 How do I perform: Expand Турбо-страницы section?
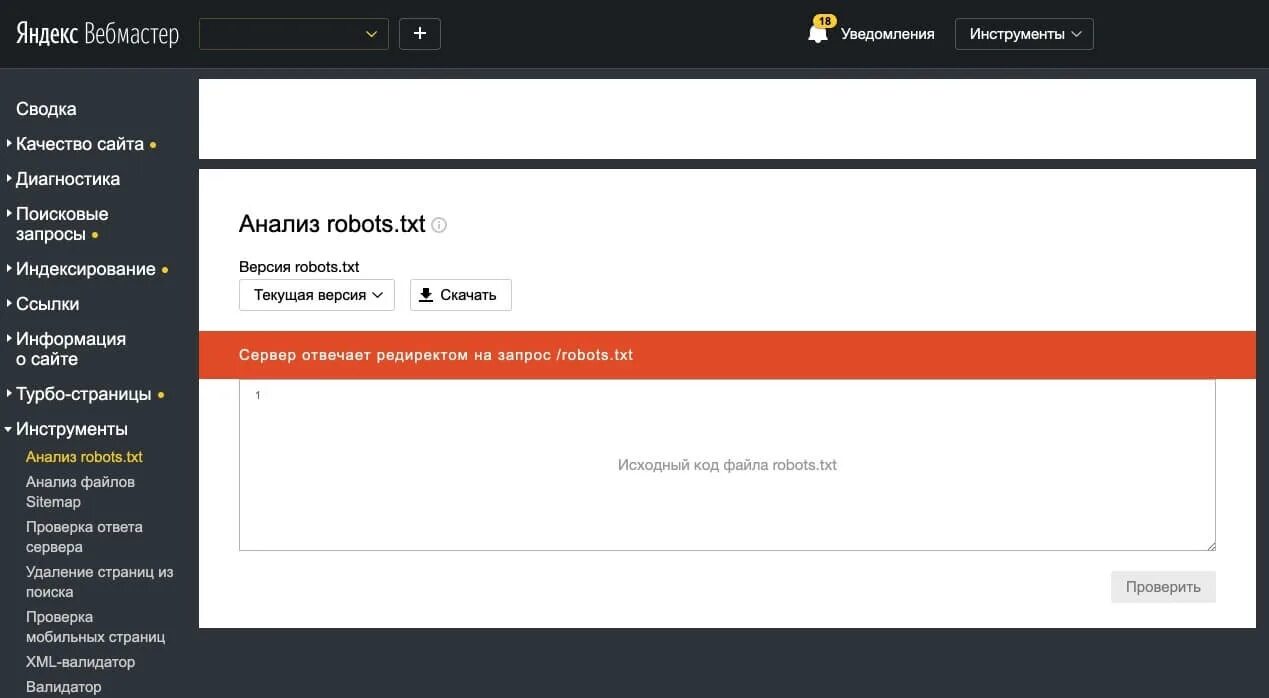click(x=84, y=394)
